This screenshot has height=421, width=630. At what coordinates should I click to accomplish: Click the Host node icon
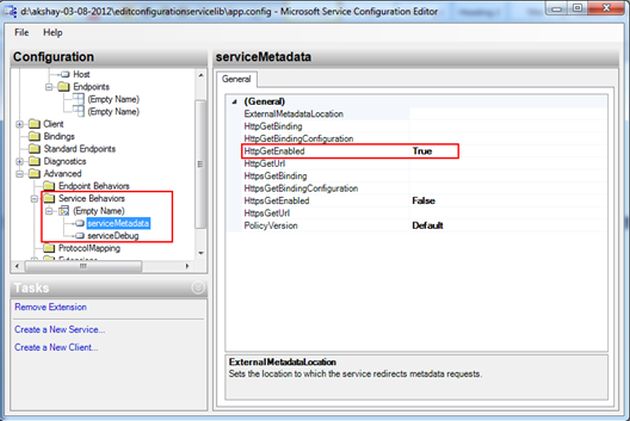coord(65,74)
